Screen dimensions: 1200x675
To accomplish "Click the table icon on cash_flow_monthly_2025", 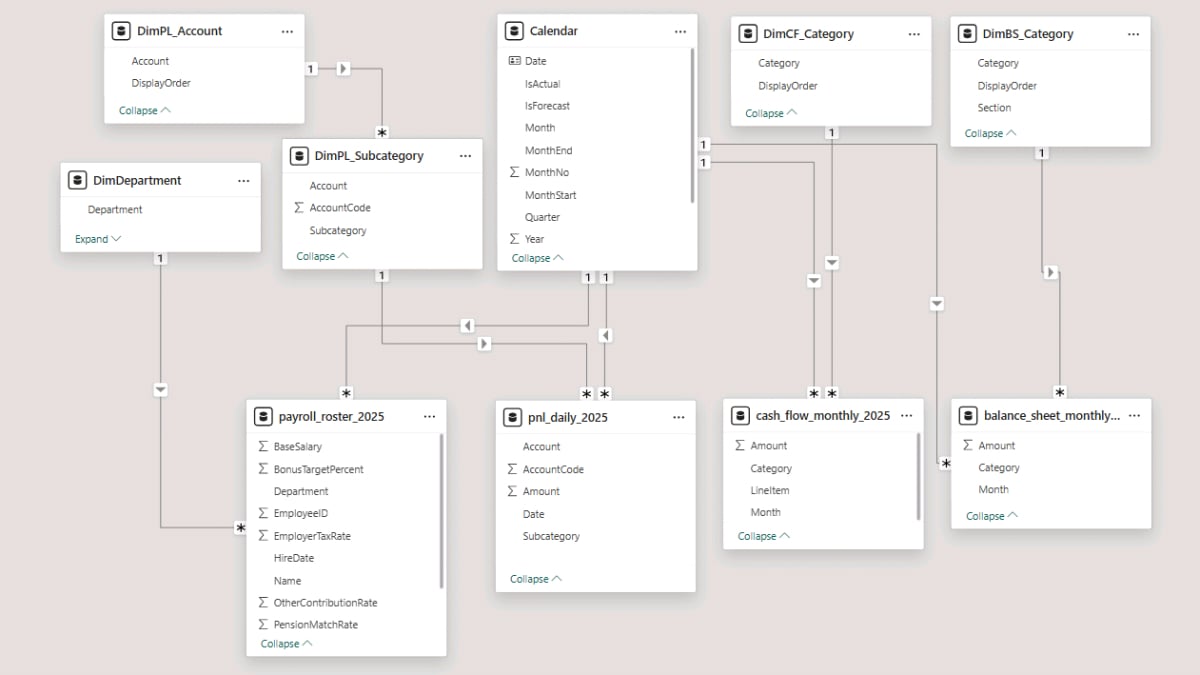I will [740, 415].
